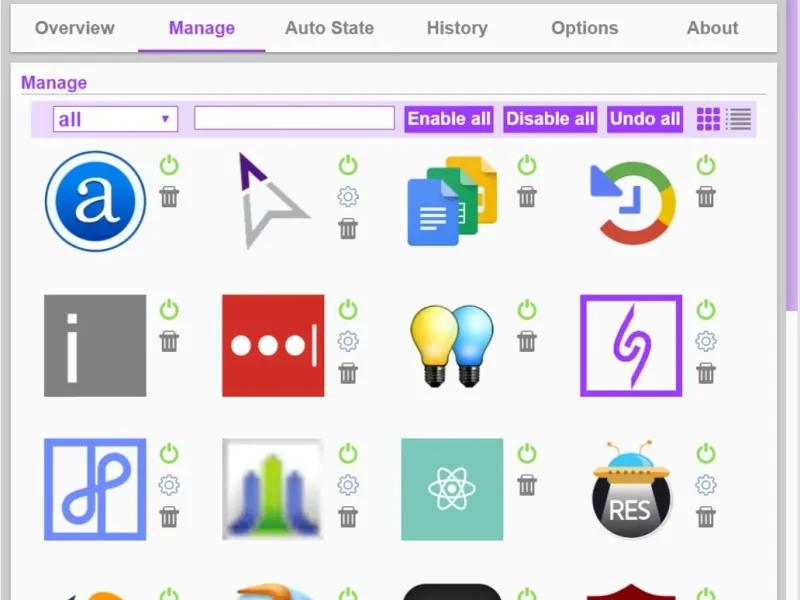Toggle power for Alexa 'a' extension
Screen dimensions: 800x600
pos(169,165)
